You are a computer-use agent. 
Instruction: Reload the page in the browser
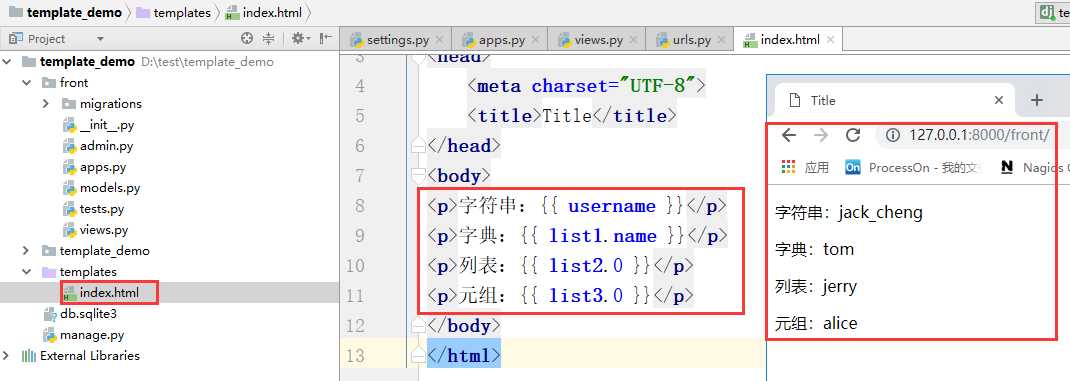(x=853, y=135)
